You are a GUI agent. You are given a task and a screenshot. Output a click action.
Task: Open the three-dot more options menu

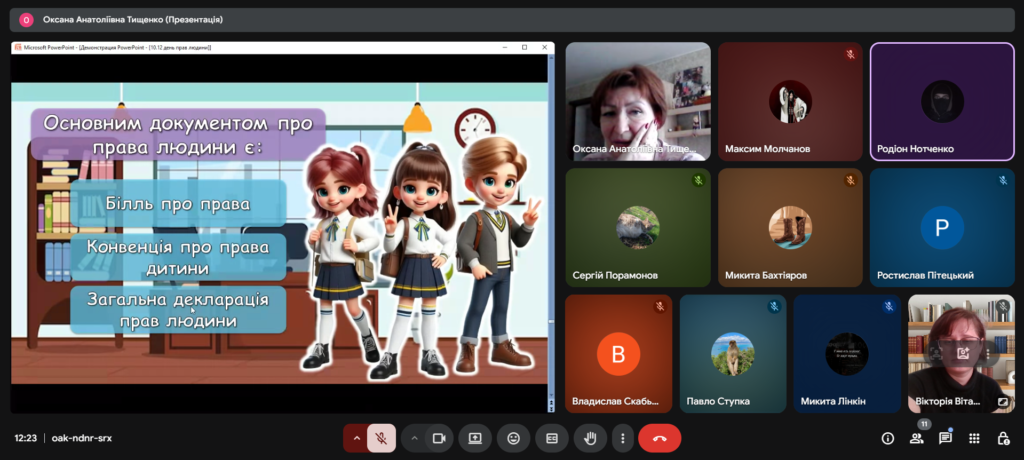[622, 438]
